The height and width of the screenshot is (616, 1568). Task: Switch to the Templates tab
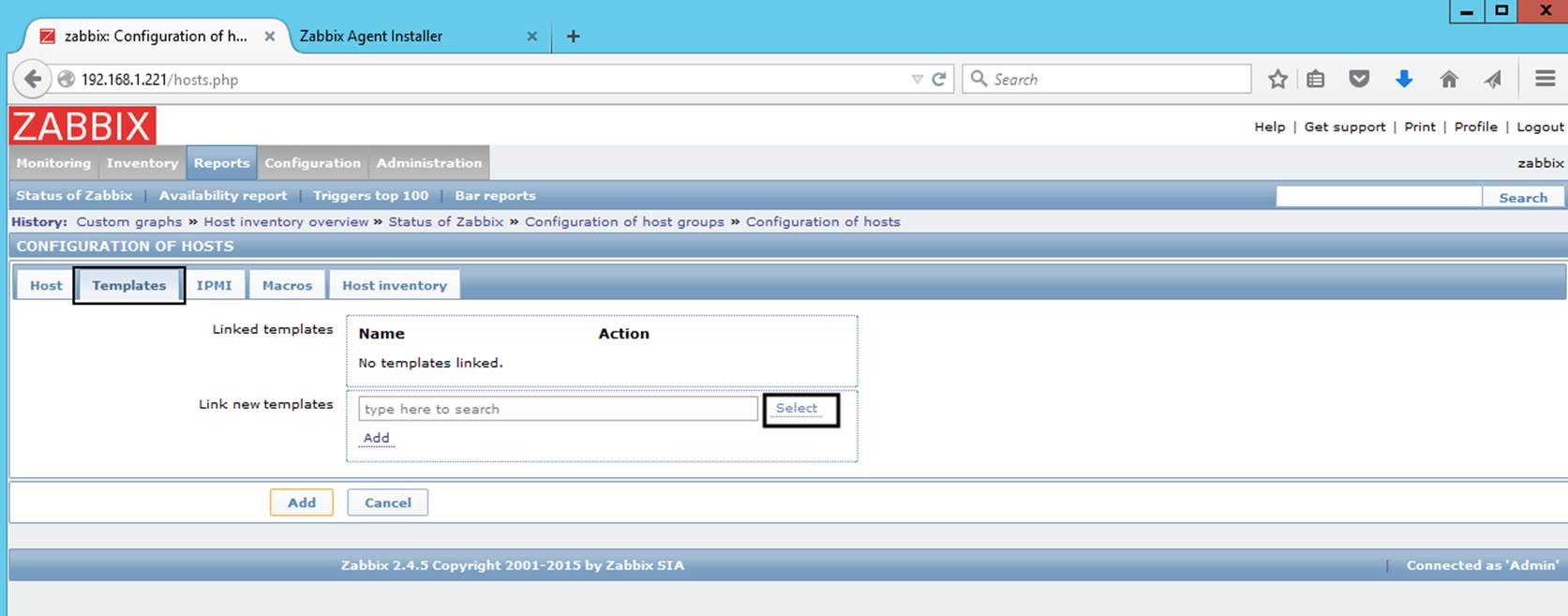[129, 285]
